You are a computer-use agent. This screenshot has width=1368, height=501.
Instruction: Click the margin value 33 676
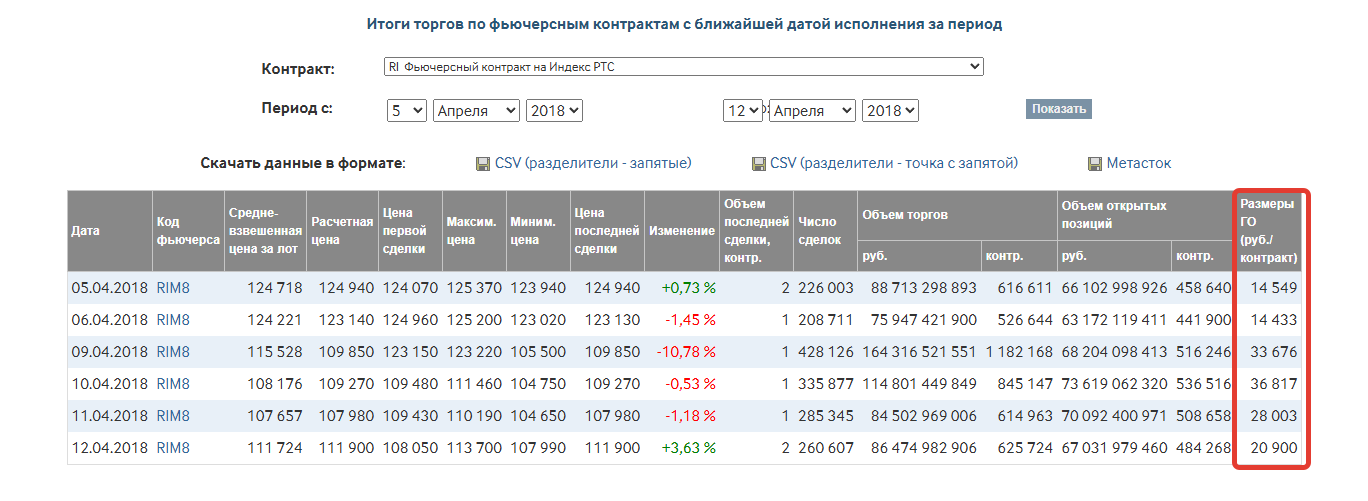point(1275,352)
